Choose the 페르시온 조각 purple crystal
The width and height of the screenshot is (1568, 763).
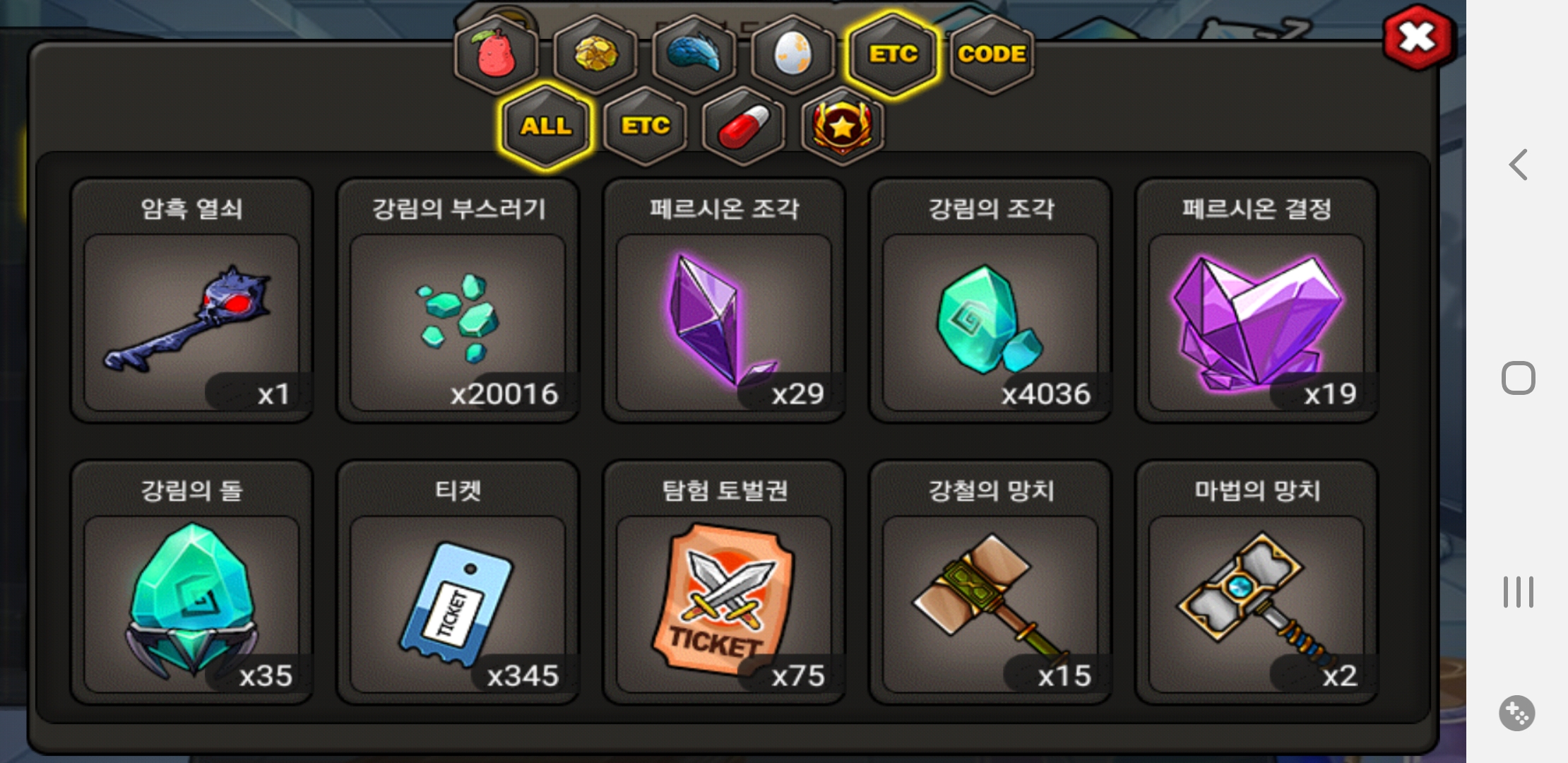(x=724, y=300)
